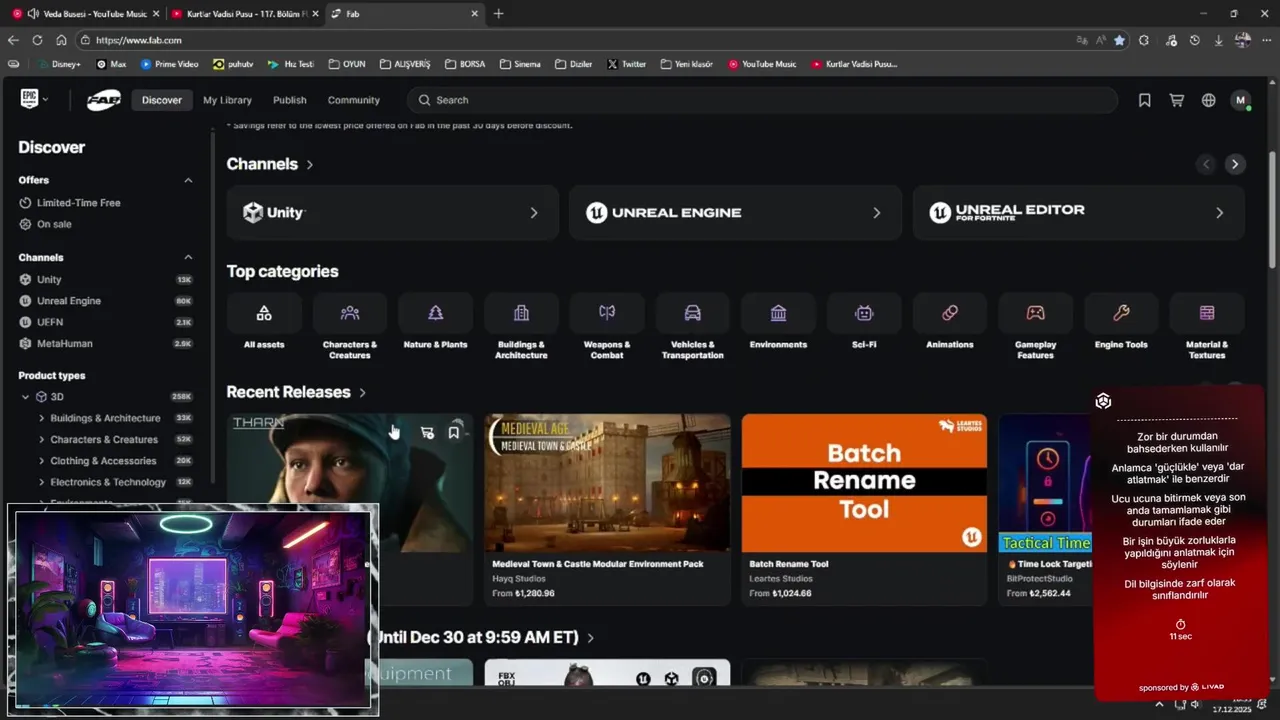Open Gameplay Features category icon

pyautogui.click(x=1035, y=313)
